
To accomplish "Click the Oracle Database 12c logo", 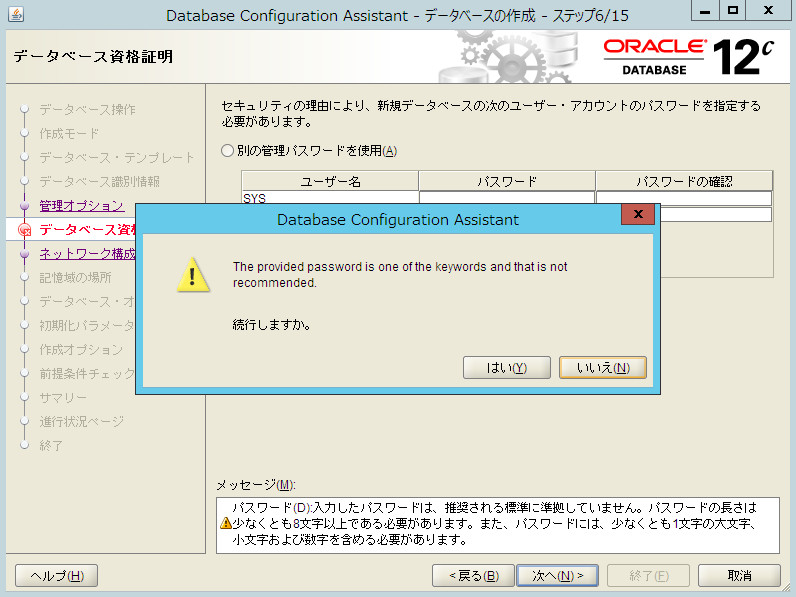I will [689, 57].
